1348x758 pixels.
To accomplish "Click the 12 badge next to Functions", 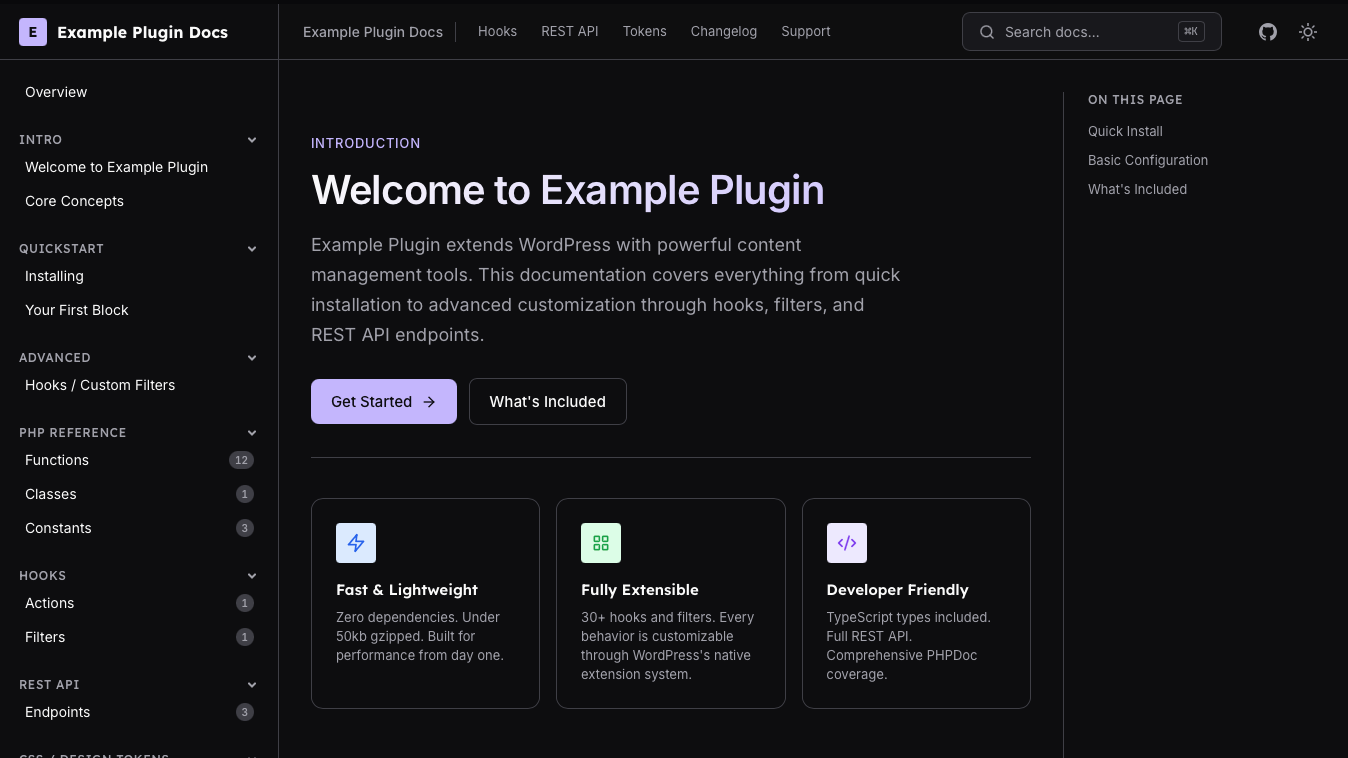I will point(241,460).
